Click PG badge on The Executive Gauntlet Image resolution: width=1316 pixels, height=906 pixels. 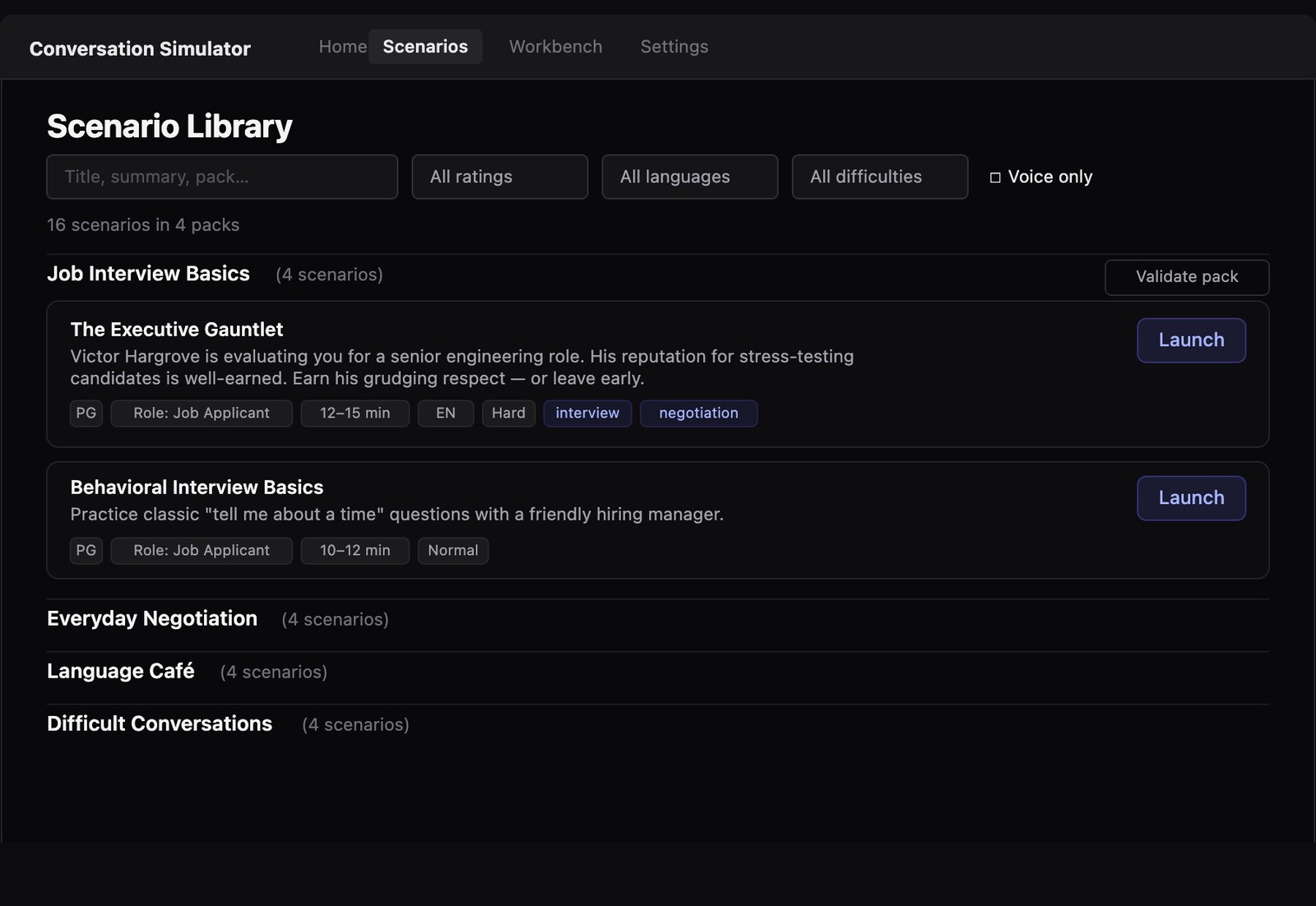click(x=86, y=414)
